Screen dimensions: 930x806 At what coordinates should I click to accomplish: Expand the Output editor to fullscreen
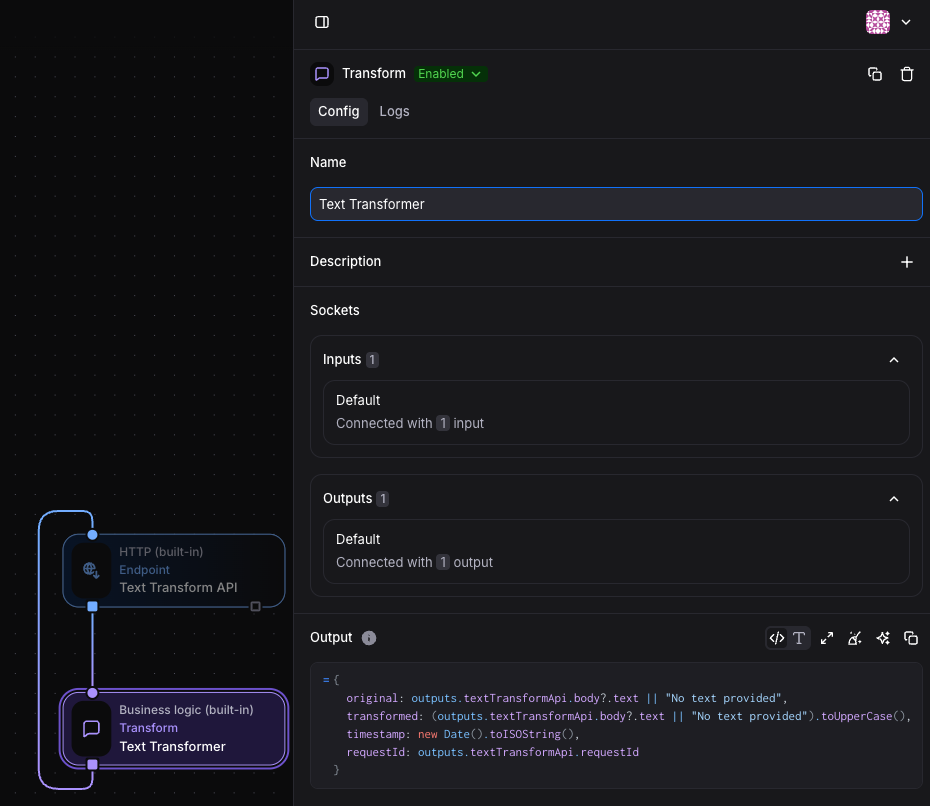click(826, 637)
